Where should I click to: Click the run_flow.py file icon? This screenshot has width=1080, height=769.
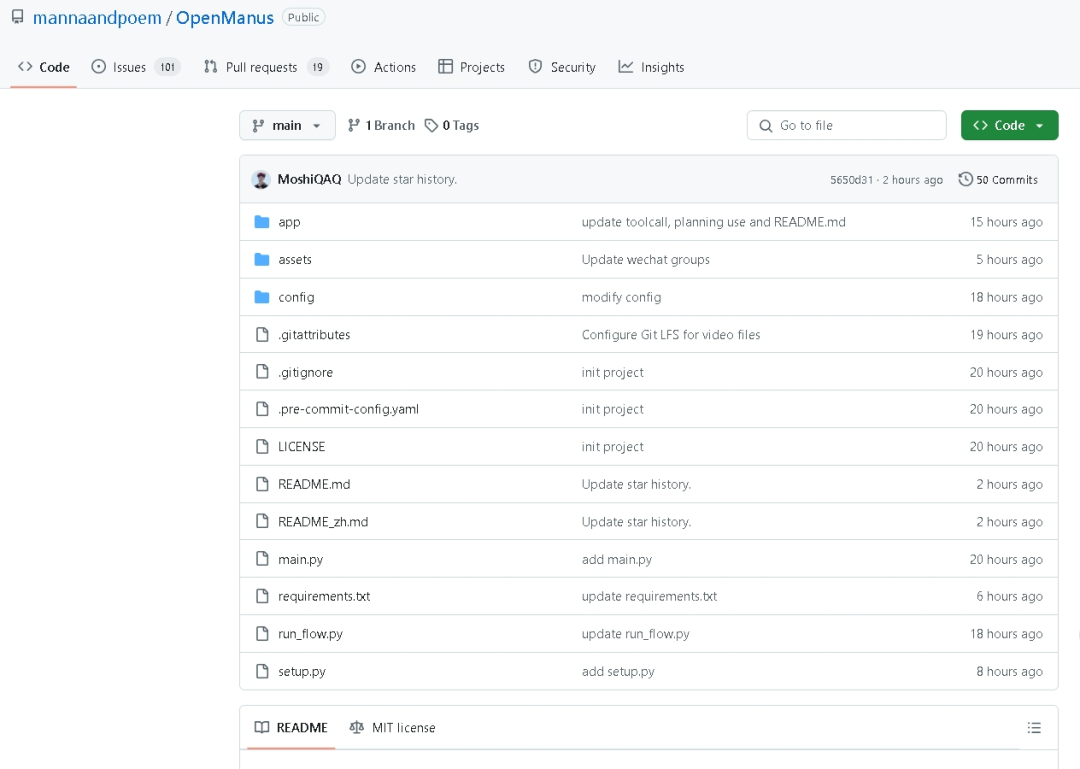pyautogui.click(x=262, y=633)
